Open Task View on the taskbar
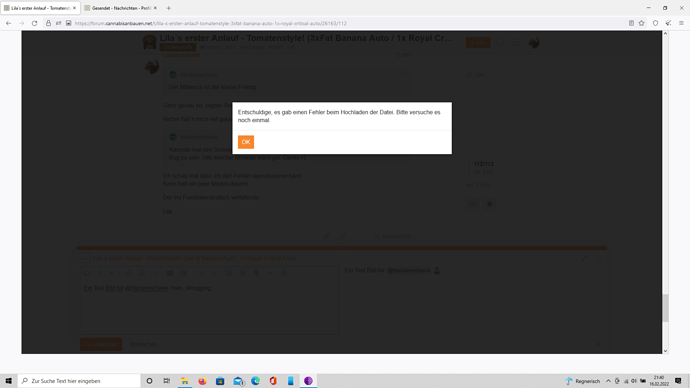690x388 pixels. (167, 381)
